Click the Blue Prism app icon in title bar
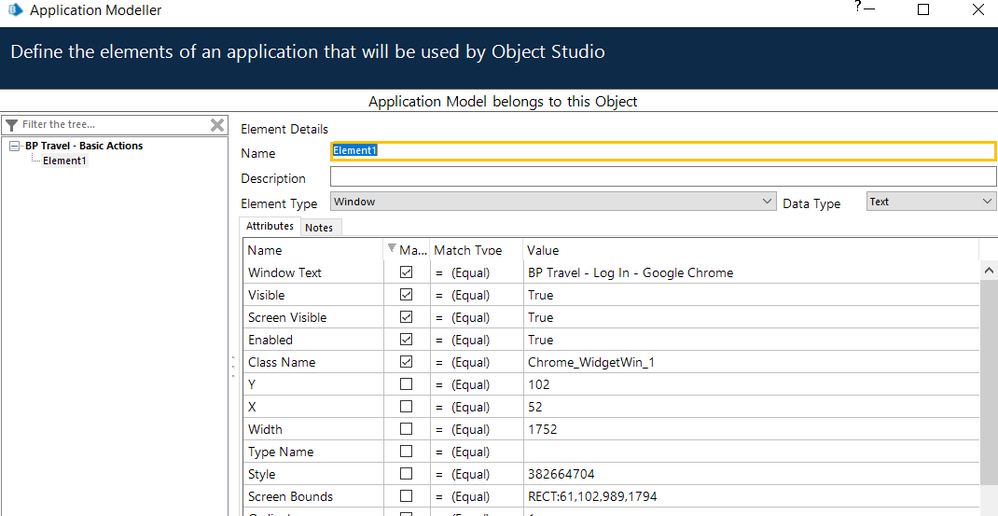Viewport: 998px width, 516px height. tap(15, 11)
